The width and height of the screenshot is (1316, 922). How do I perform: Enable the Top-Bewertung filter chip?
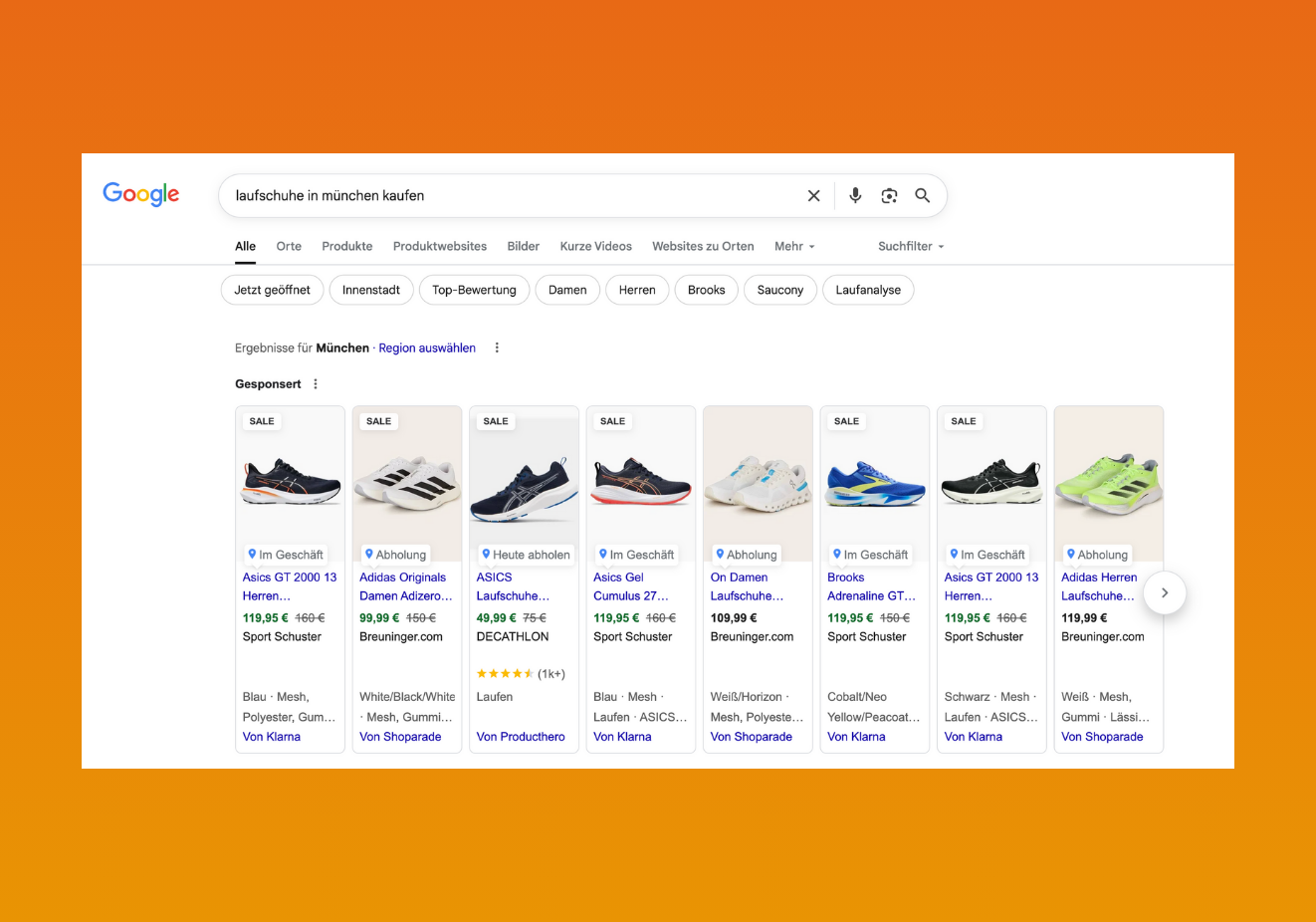(474, 290)
